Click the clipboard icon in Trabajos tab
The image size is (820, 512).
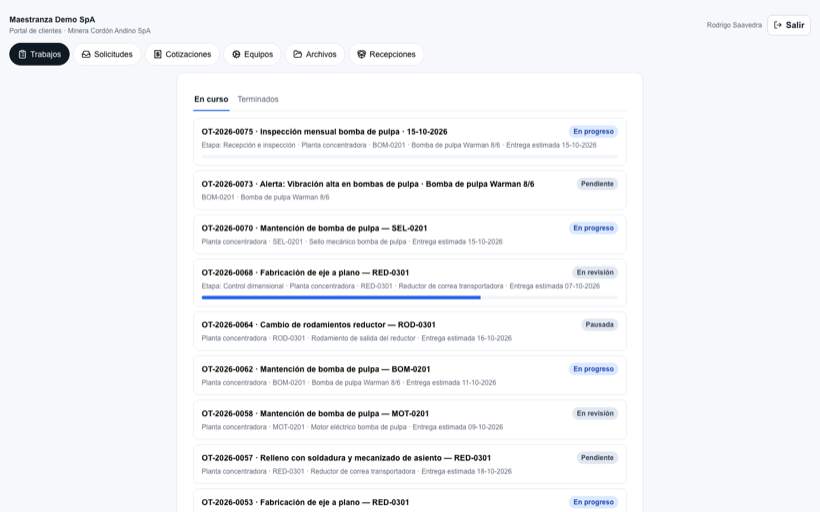coord(22,54)
